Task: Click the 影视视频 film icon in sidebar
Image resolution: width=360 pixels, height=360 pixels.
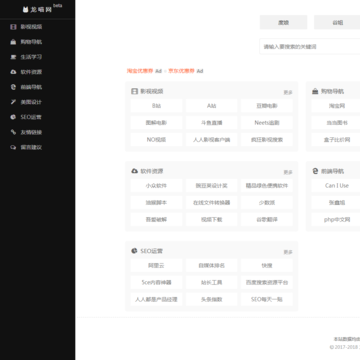Action: click(x=13, y=27)
